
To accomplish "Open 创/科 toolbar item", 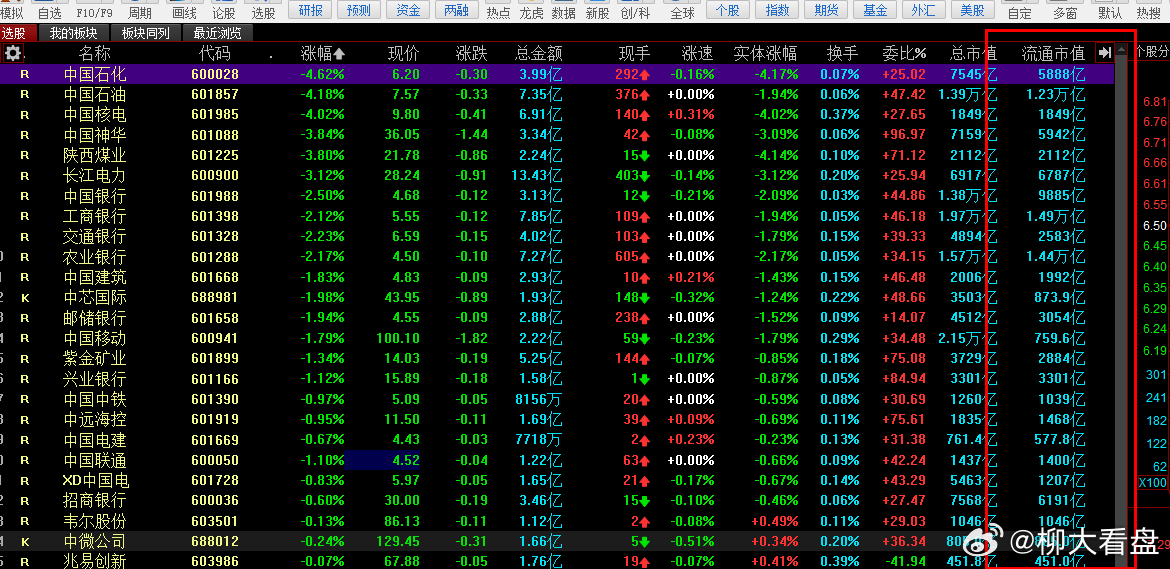I will [x=635, y=13].
